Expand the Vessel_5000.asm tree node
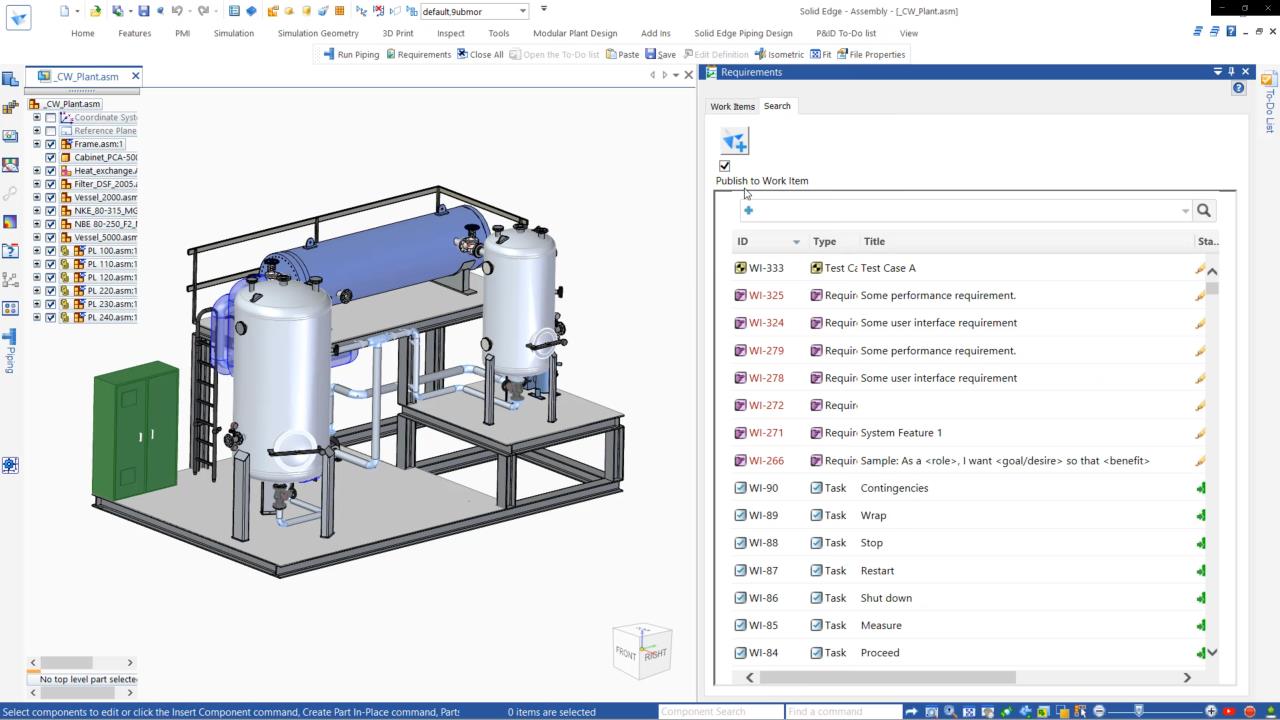This screenshot has width=1280, height=720. 37,237
